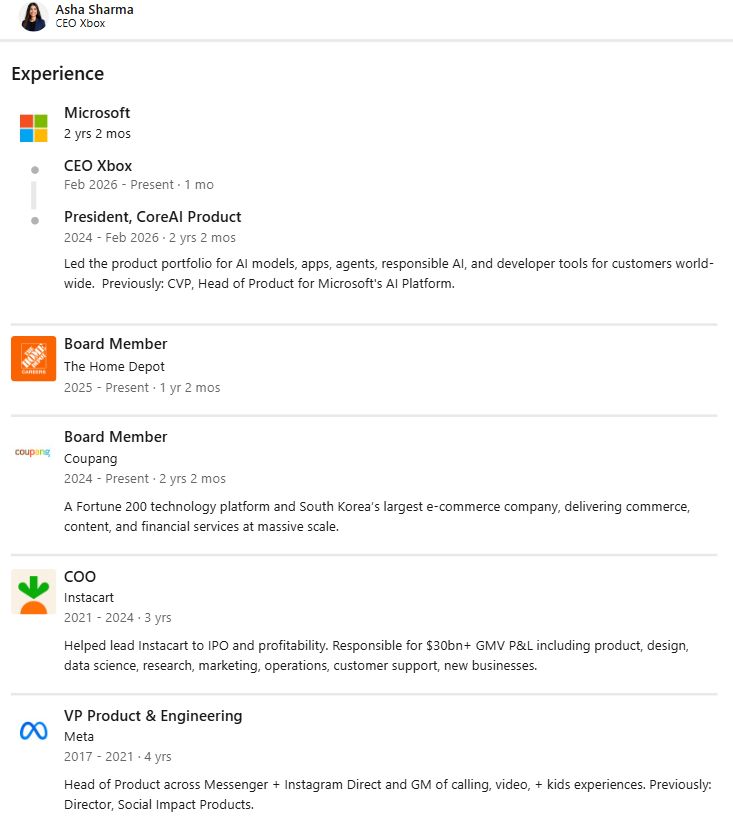Click the Microsoft company logo

click(x=33, y=128)
